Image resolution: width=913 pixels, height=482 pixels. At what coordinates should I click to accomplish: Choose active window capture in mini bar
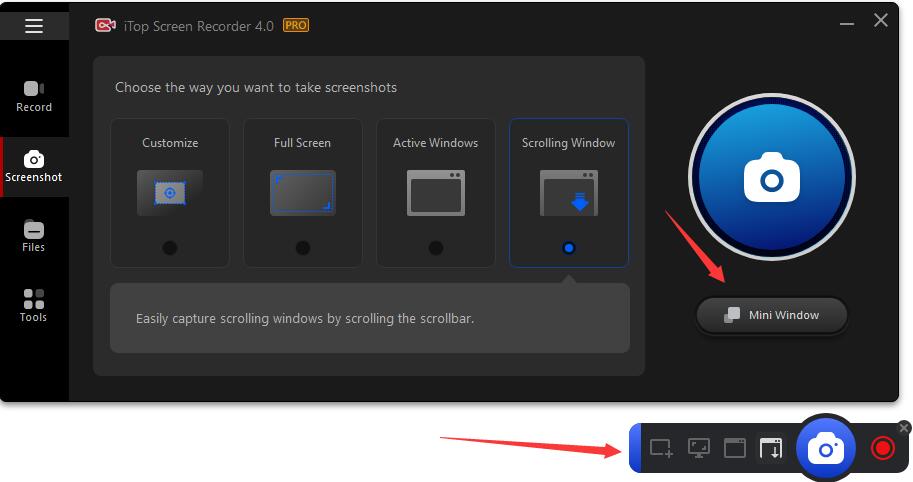pos(735,449)
